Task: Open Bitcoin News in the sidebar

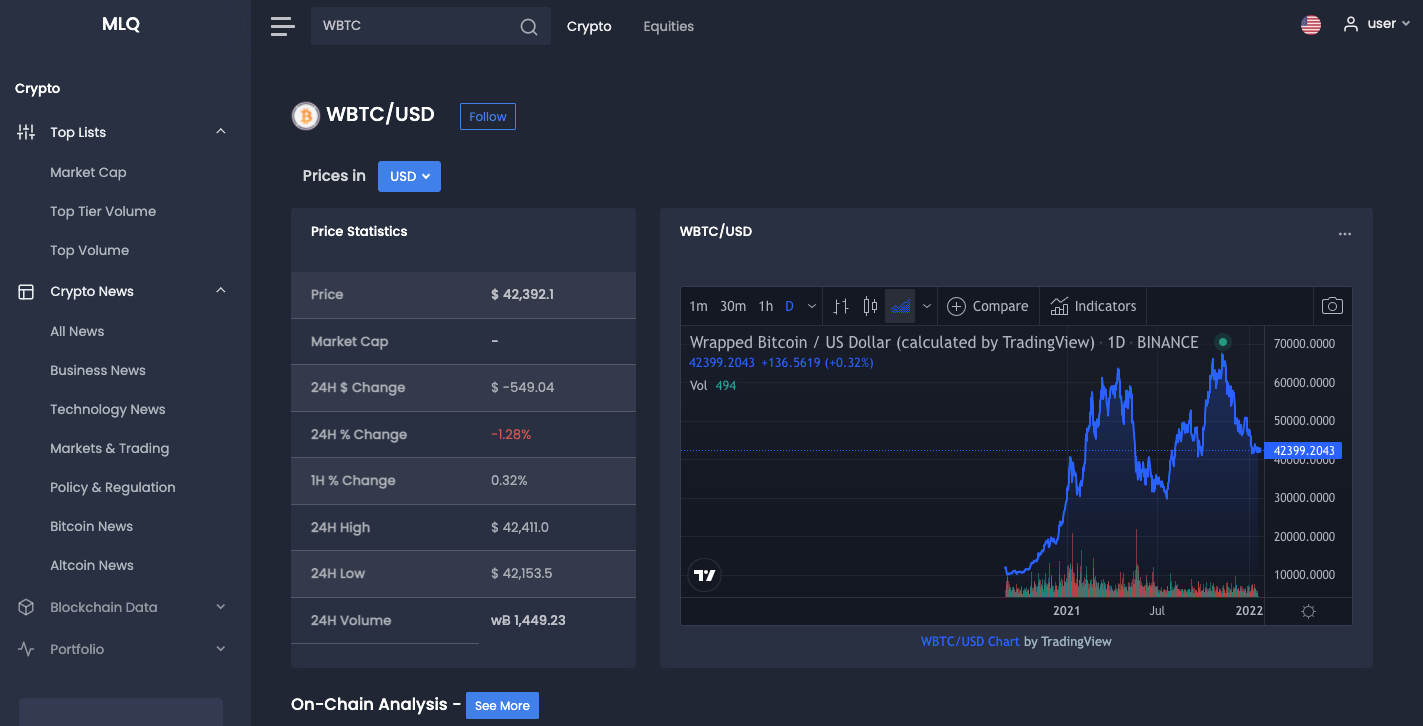Action: tap(92, 526)
